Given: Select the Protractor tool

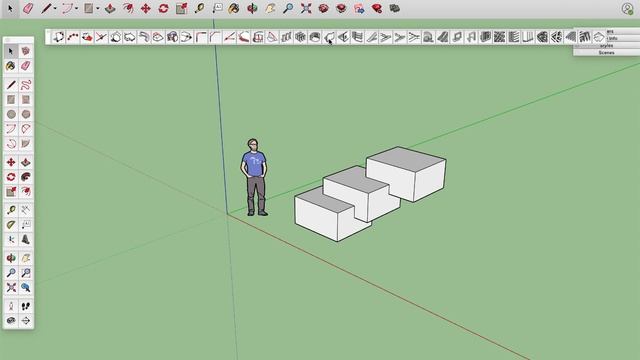Looking at the screenshot, I should (x=11, y=225).
